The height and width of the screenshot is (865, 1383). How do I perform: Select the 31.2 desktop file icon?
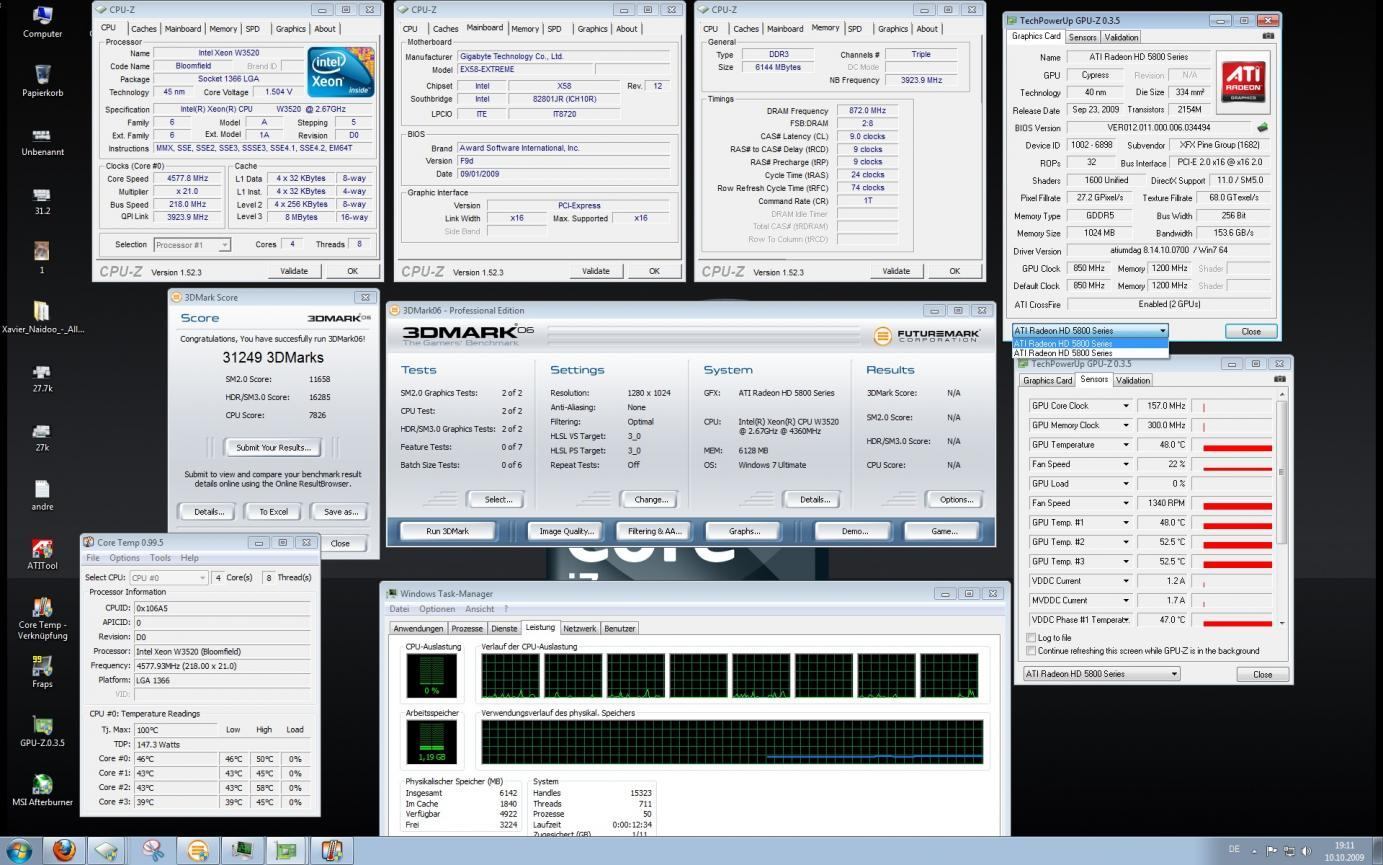tap(42, 199)
